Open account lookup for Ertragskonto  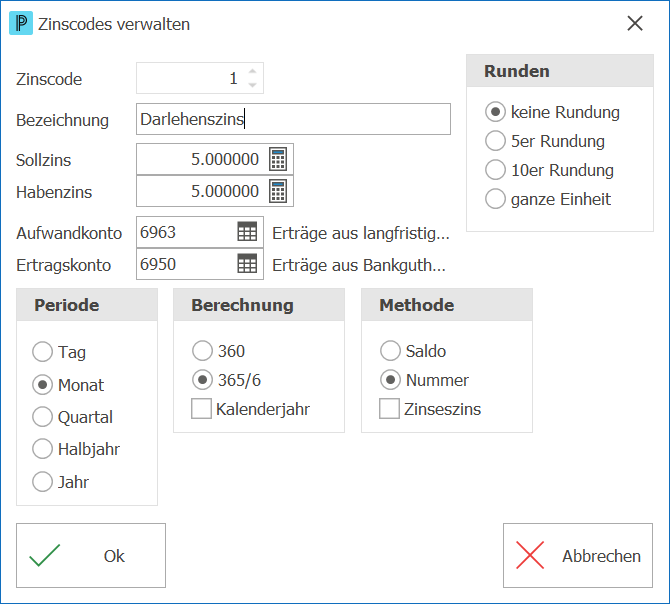click(247, 264)
